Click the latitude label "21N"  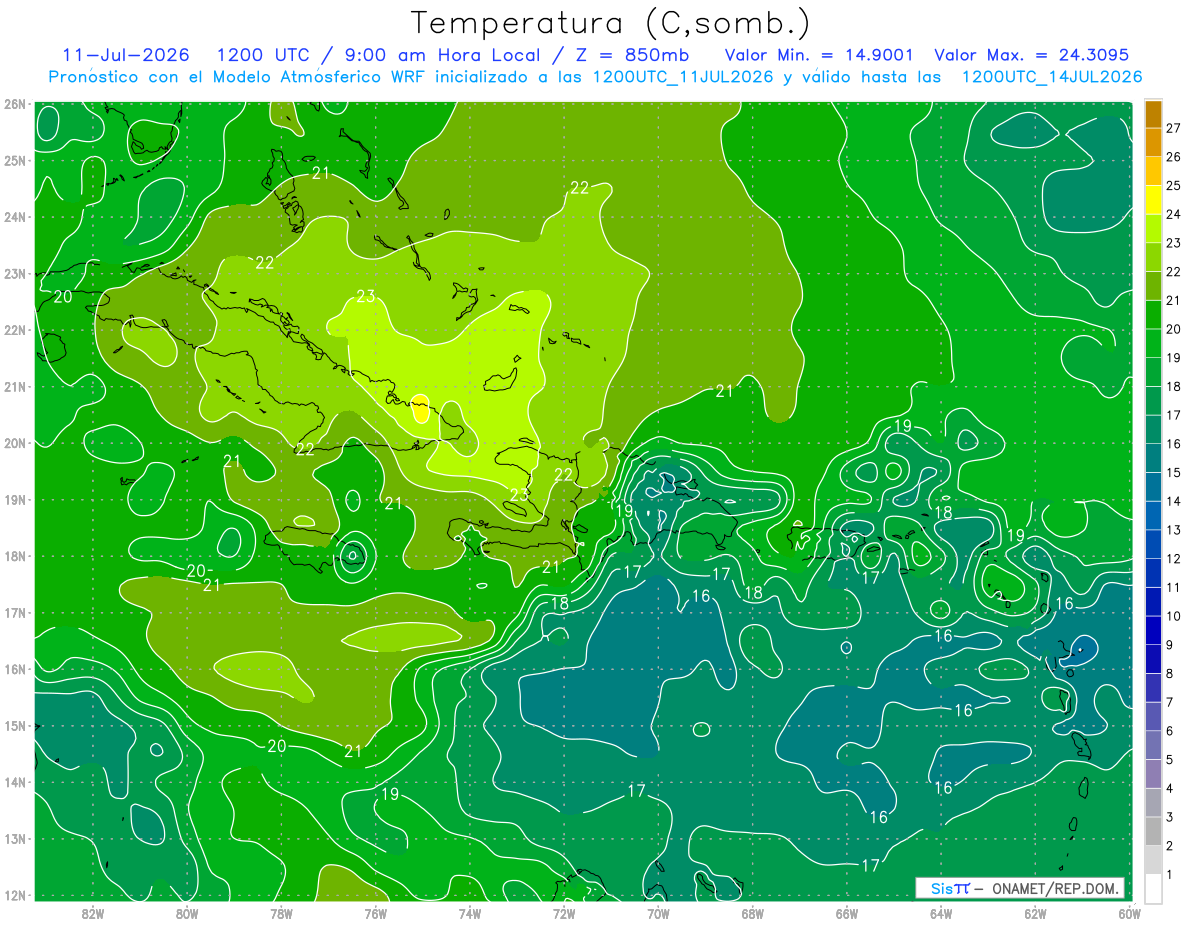[x=15, y=386]
